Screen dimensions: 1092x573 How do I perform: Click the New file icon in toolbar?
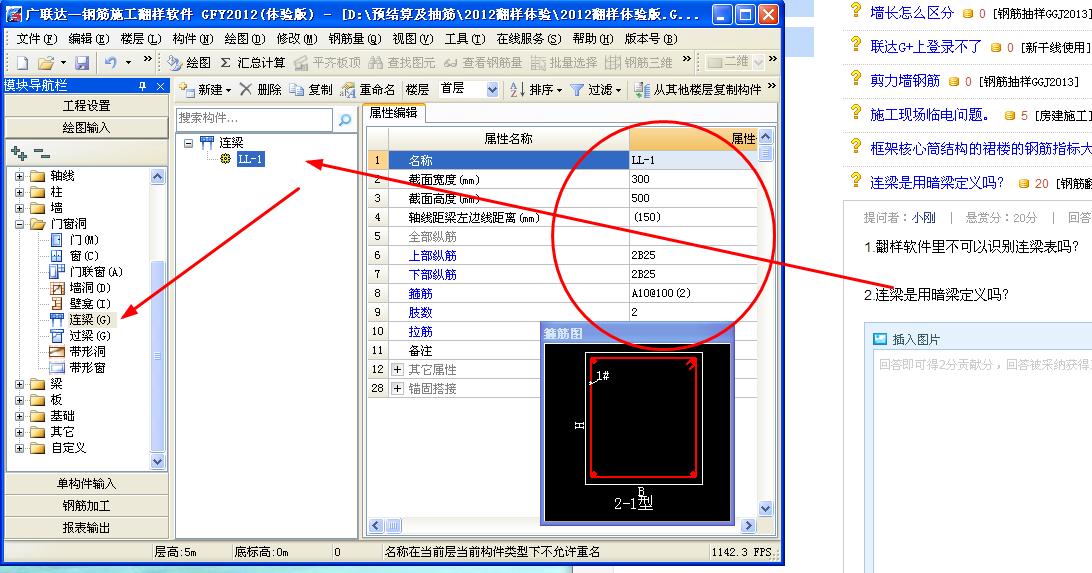[x=22, y=63]
